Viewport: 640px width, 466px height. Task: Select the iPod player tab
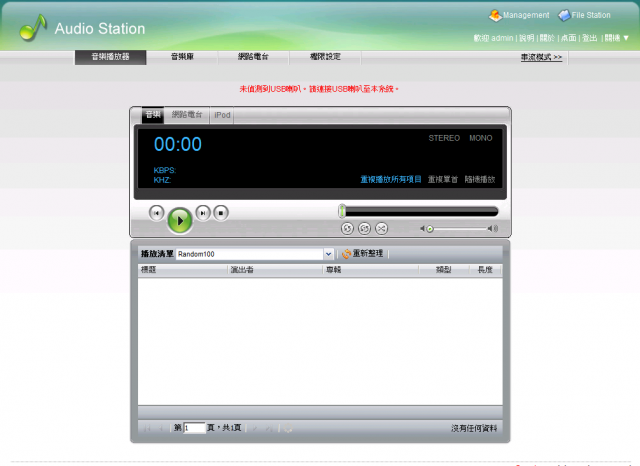tap(222, 115)
